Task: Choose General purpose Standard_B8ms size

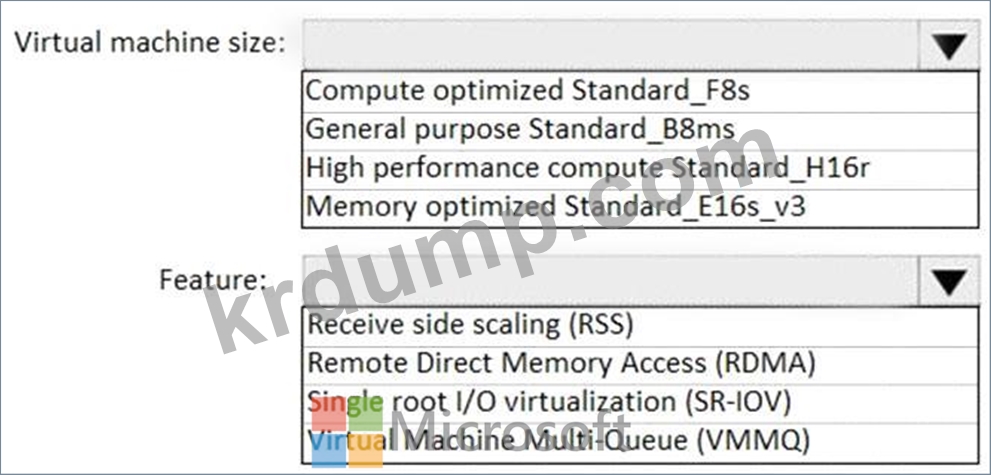Action: (640, 131)
